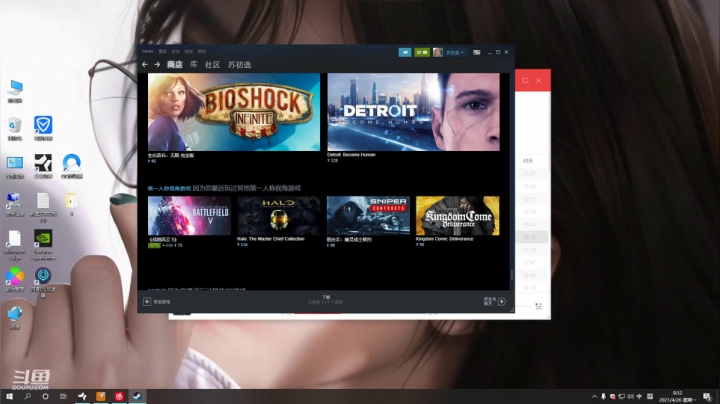Viewport: 720px width, 404px height.
Task: Open the Recycle Bin desktop icon
Action: pyautogui.click(x=15, y=129)
